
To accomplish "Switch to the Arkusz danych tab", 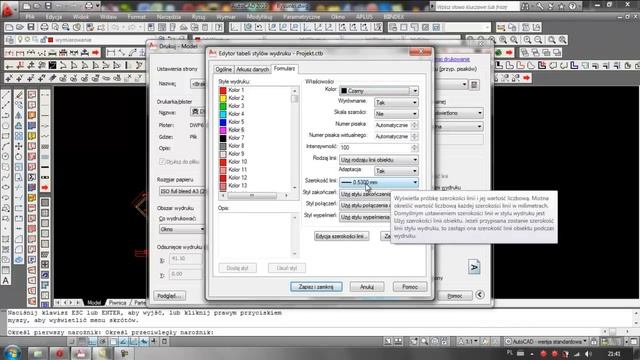I will (253, 69).
